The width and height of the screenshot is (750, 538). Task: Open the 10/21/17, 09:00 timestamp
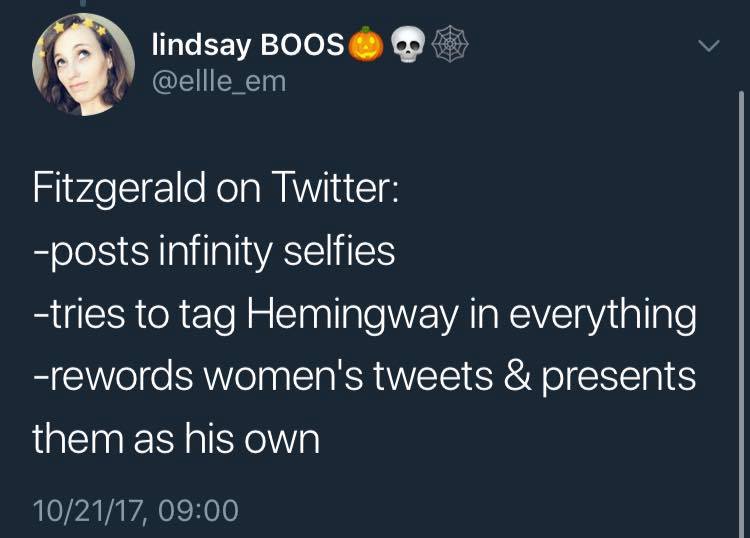pyautogui.click(x=135, y=510)
